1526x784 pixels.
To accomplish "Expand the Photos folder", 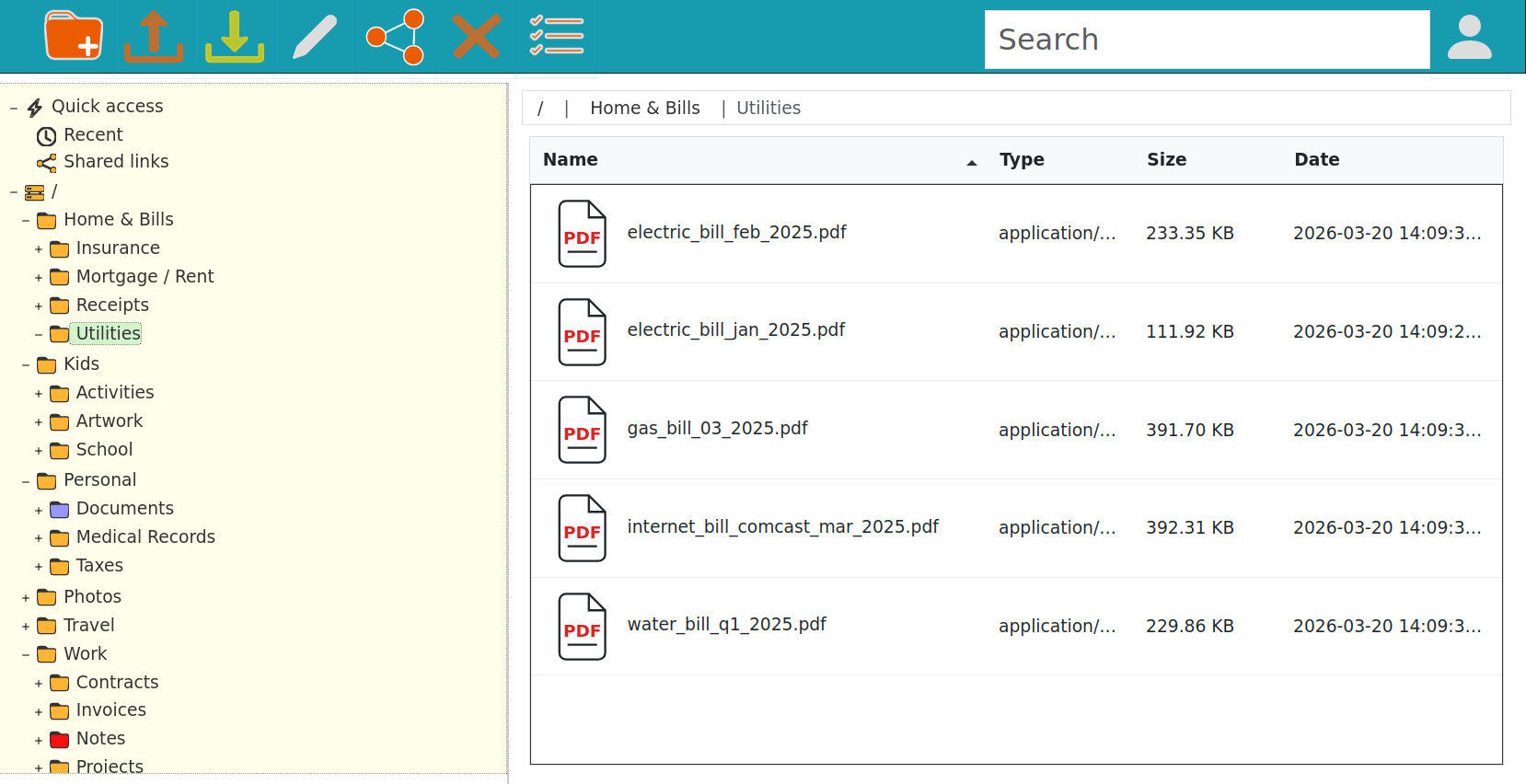I will [x=26, y=598].
